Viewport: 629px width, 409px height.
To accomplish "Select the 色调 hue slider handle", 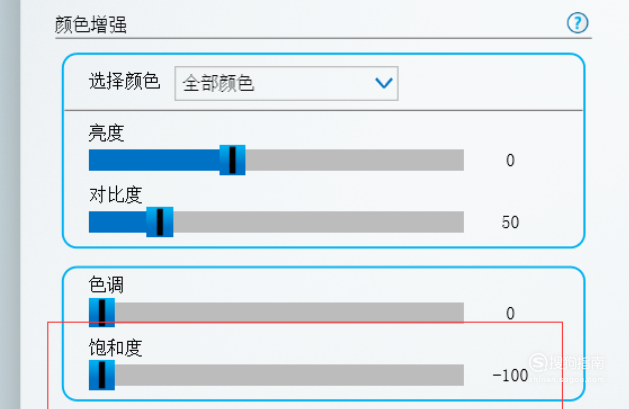I will tap(102, 312).
